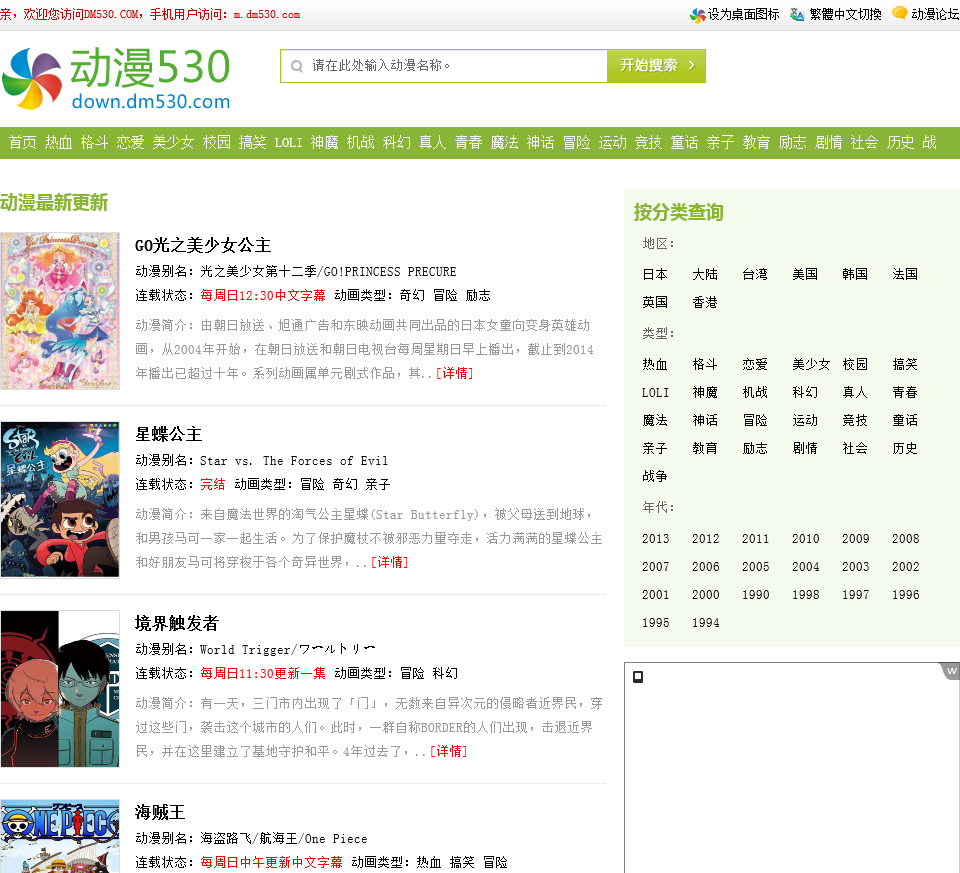Image resolution: width=960 pixels, height=873 pixels.
Task: Click the magnifier icon in search box
Action: pyautogui.click(x=297, y=66)
